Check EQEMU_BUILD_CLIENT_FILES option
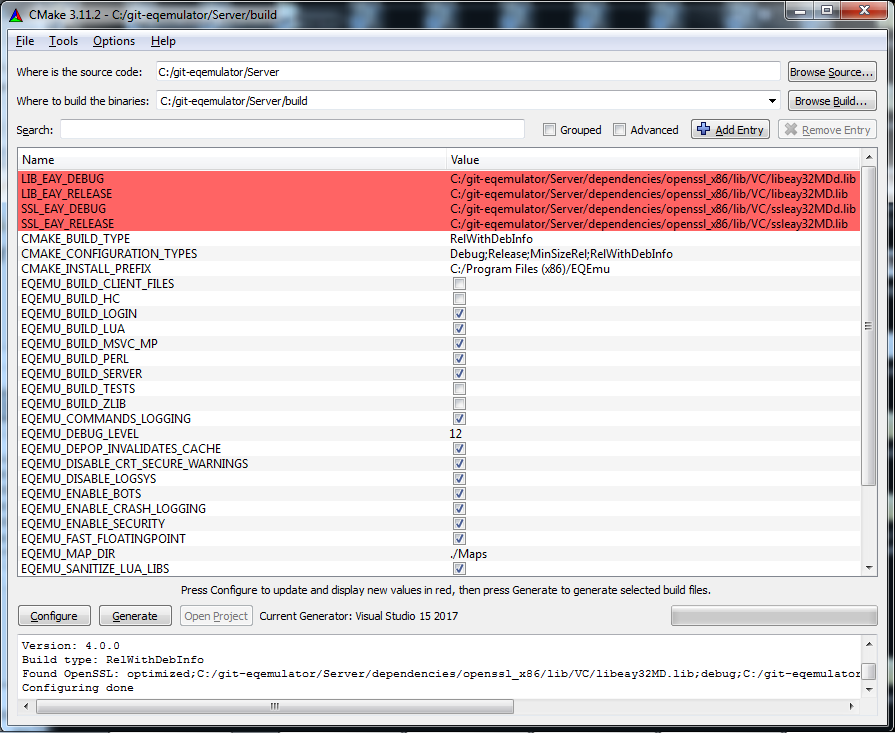 [459, 284]
